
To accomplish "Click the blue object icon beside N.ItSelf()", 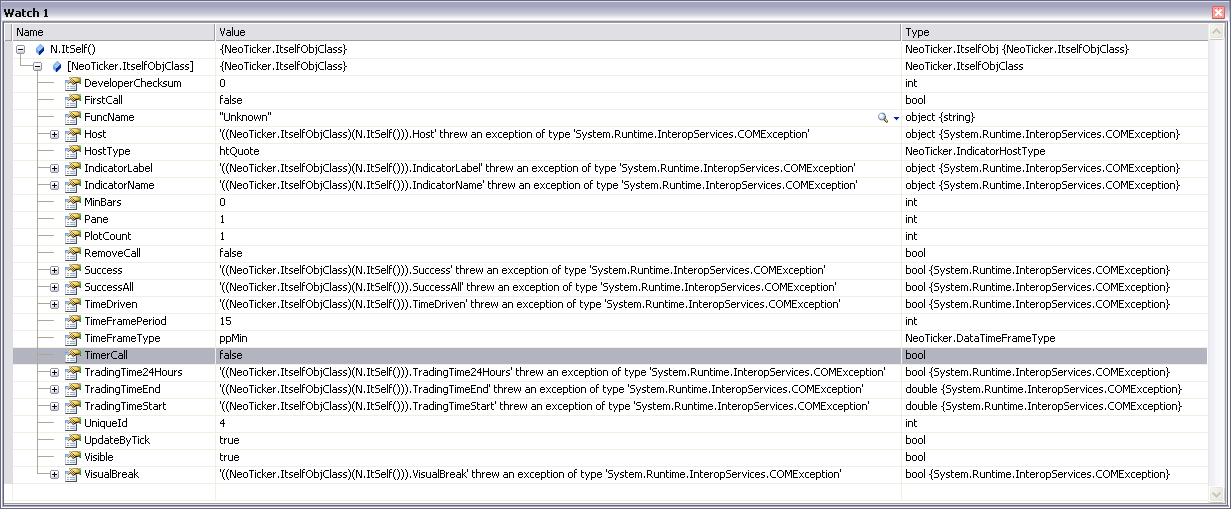I will point(40,49).
